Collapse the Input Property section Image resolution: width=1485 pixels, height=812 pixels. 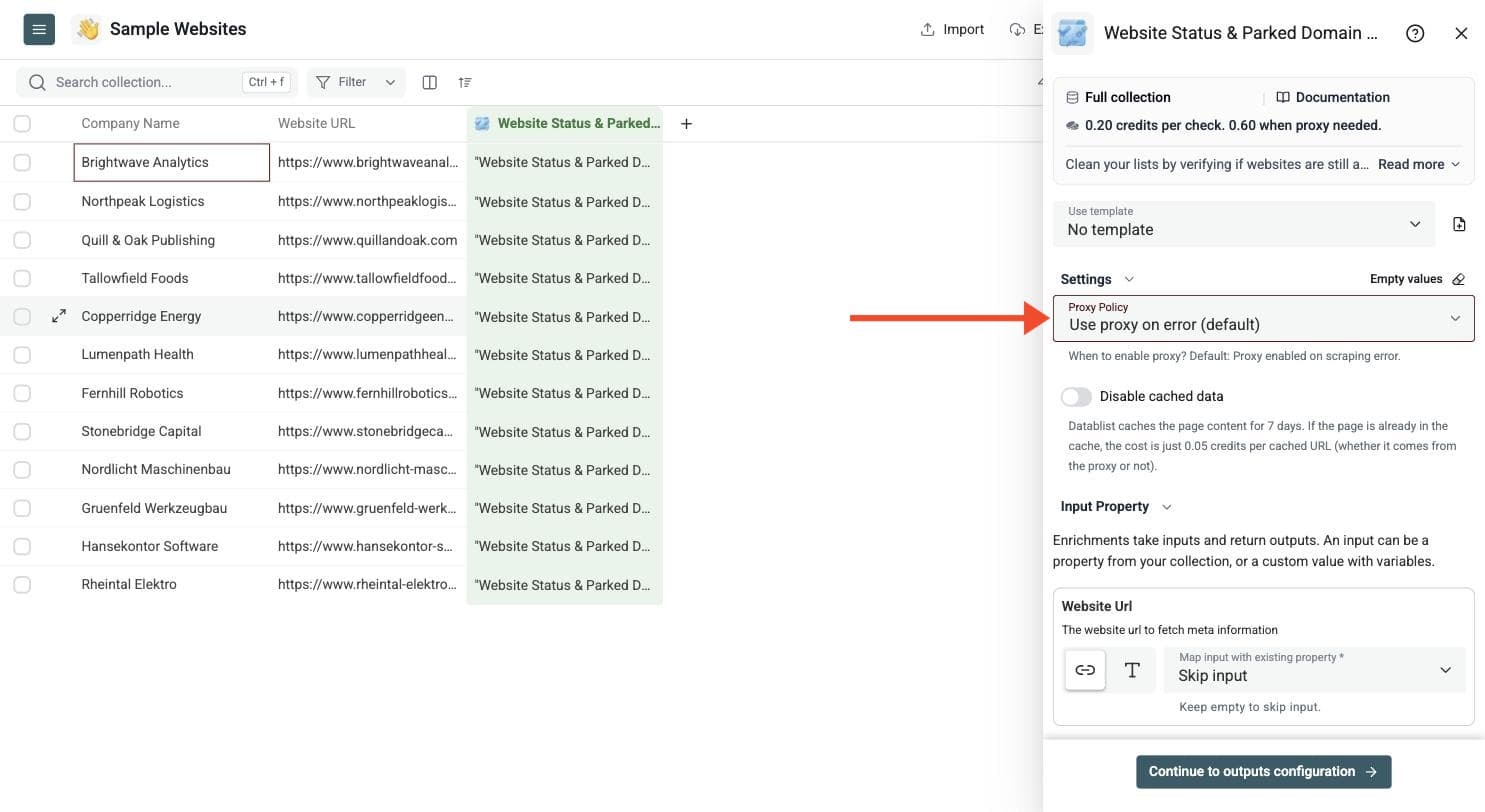click(x=1116, y=507)
